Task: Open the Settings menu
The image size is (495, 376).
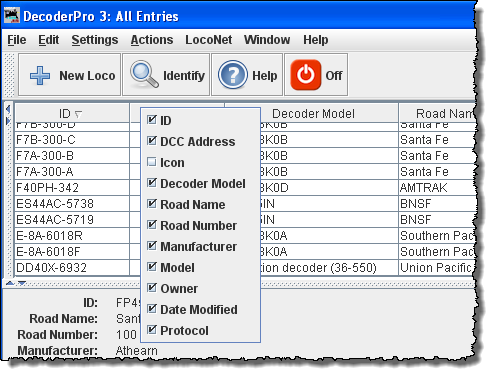Action: click(95, 40)
